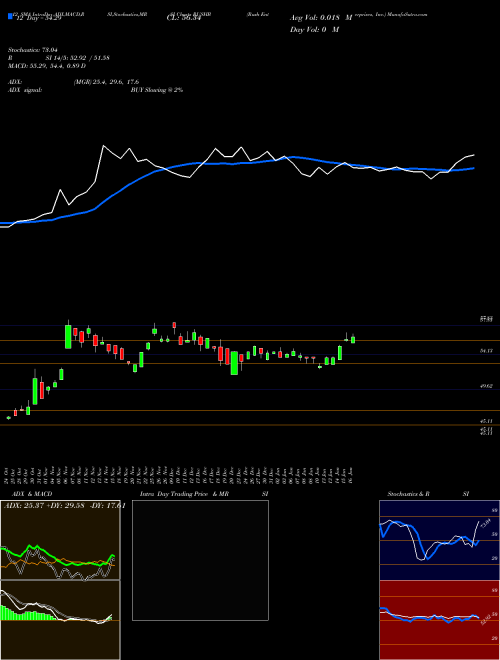
Task: Click the 'Day Vol: 0 M' text
Action: tap(314, 30)
